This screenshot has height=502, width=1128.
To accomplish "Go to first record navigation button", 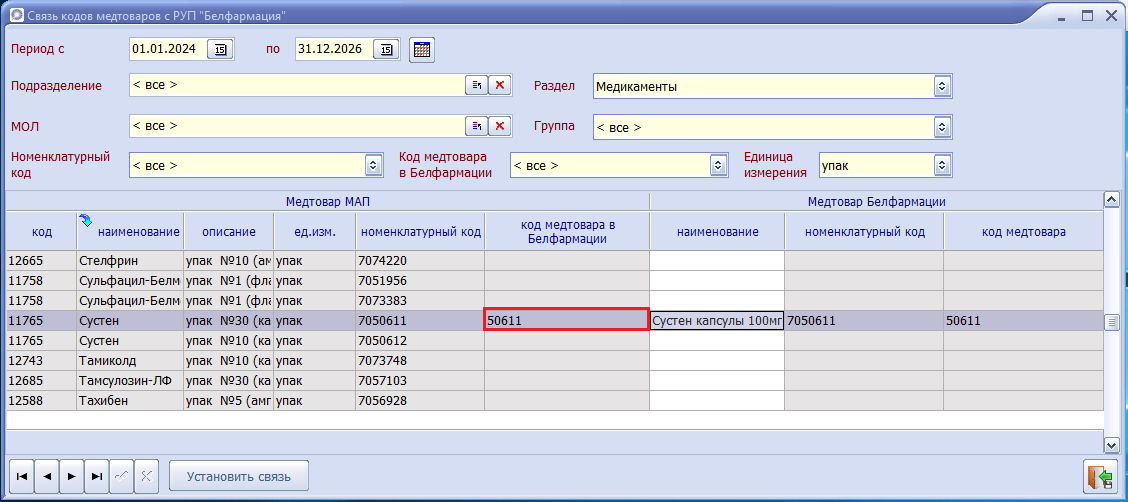I will (22, 476).
